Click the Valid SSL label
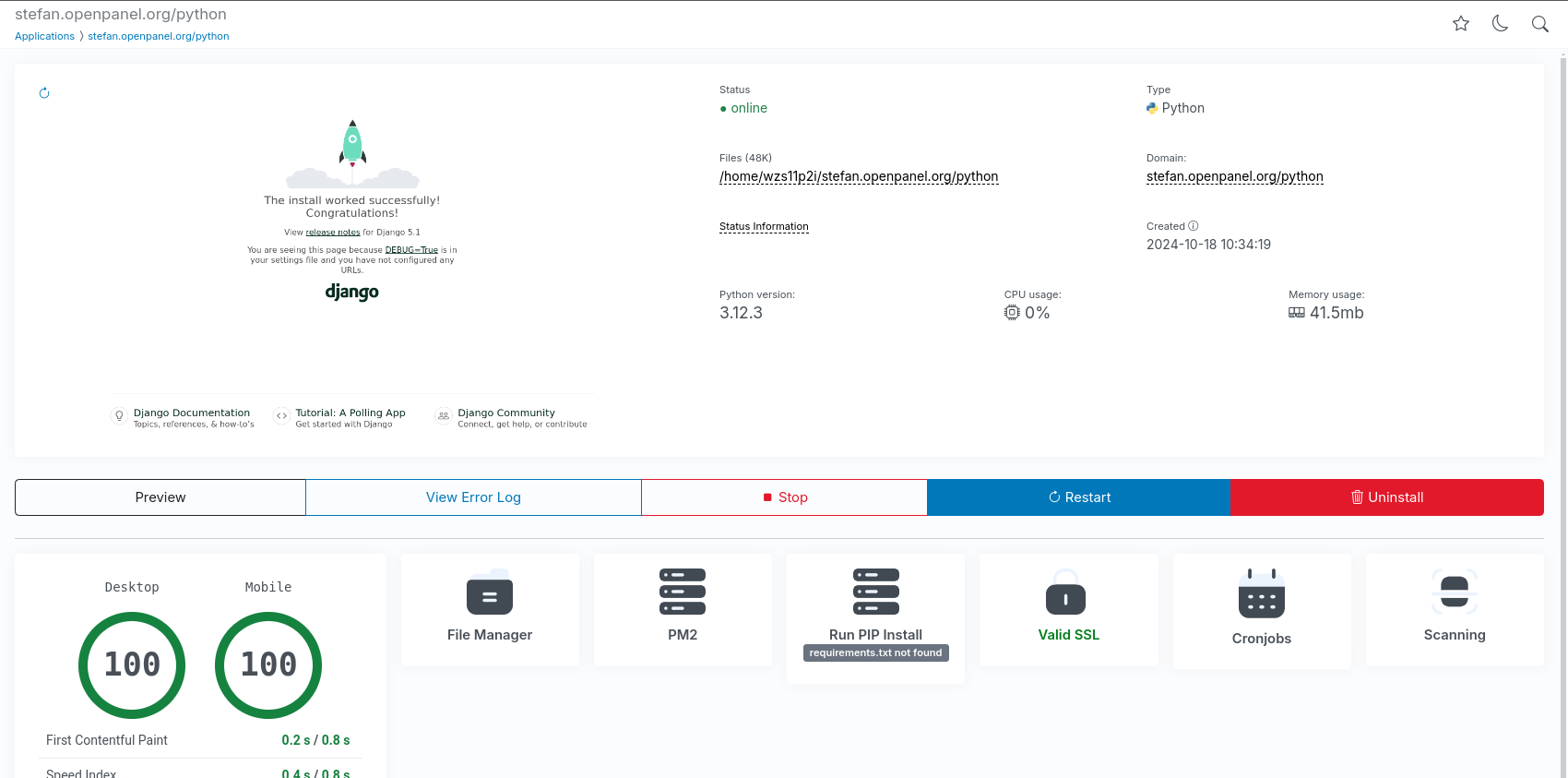 1069,635
